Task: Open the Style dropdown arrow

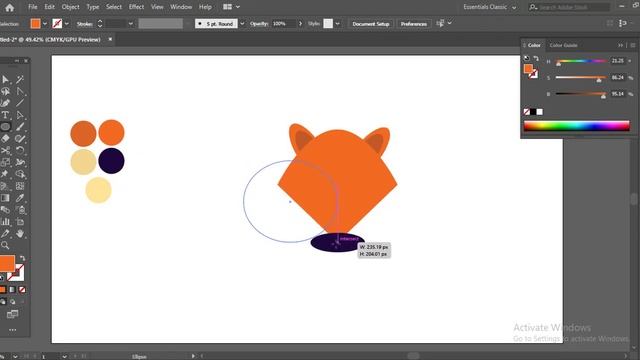Action: point(338,24)
